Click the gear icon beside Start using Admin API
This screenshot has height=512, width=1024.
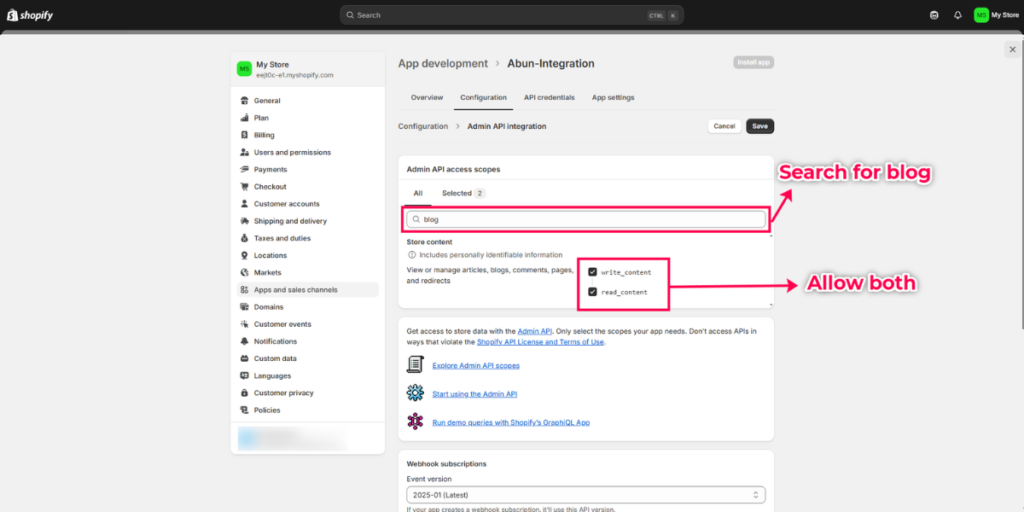click(x=415, y=393)
